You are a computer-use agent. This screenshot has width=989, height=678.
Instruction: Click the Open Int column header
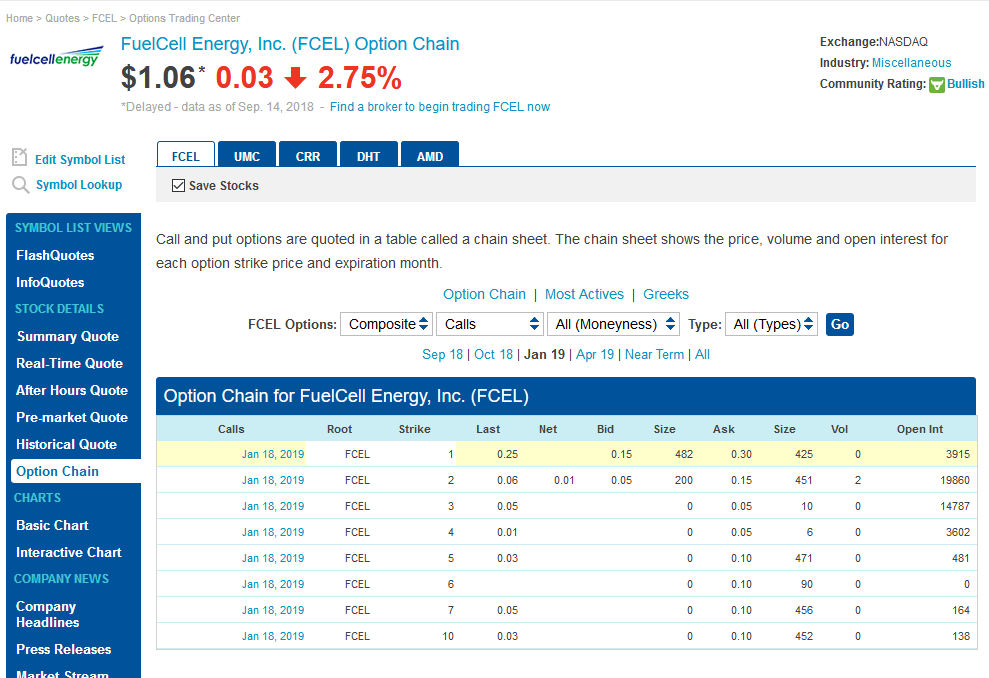pyautogui.click(x=920, y=429)
